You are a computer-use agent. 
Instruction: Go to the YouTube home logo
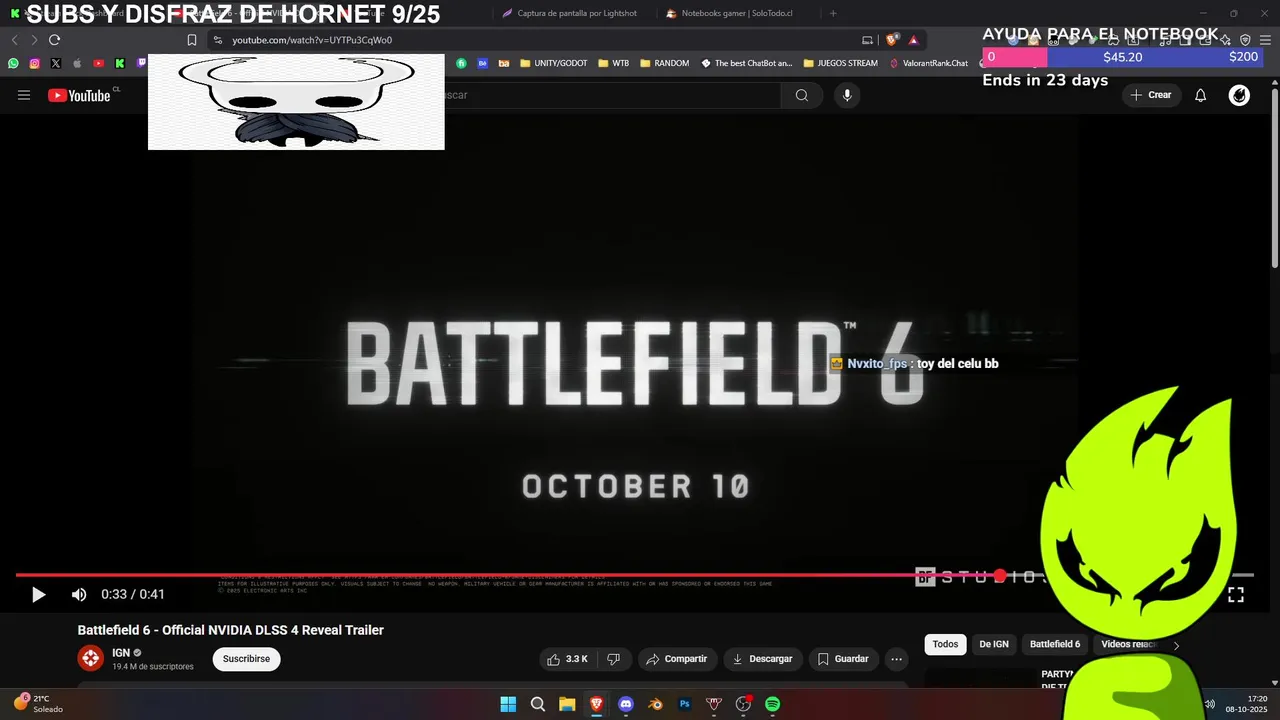[79, 95]
